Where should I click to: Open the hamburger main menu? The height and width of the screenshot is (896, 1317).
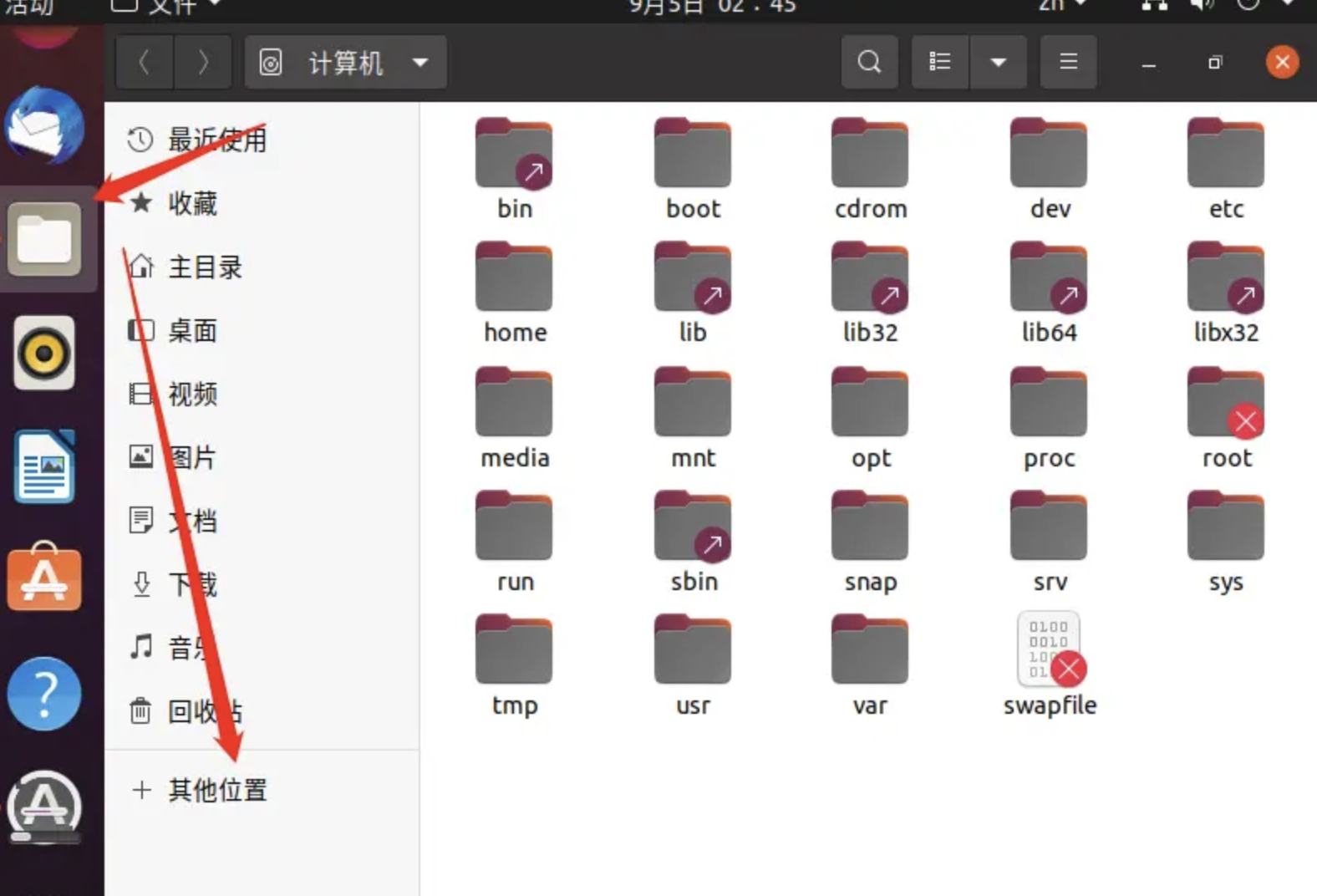(1068, 62)
